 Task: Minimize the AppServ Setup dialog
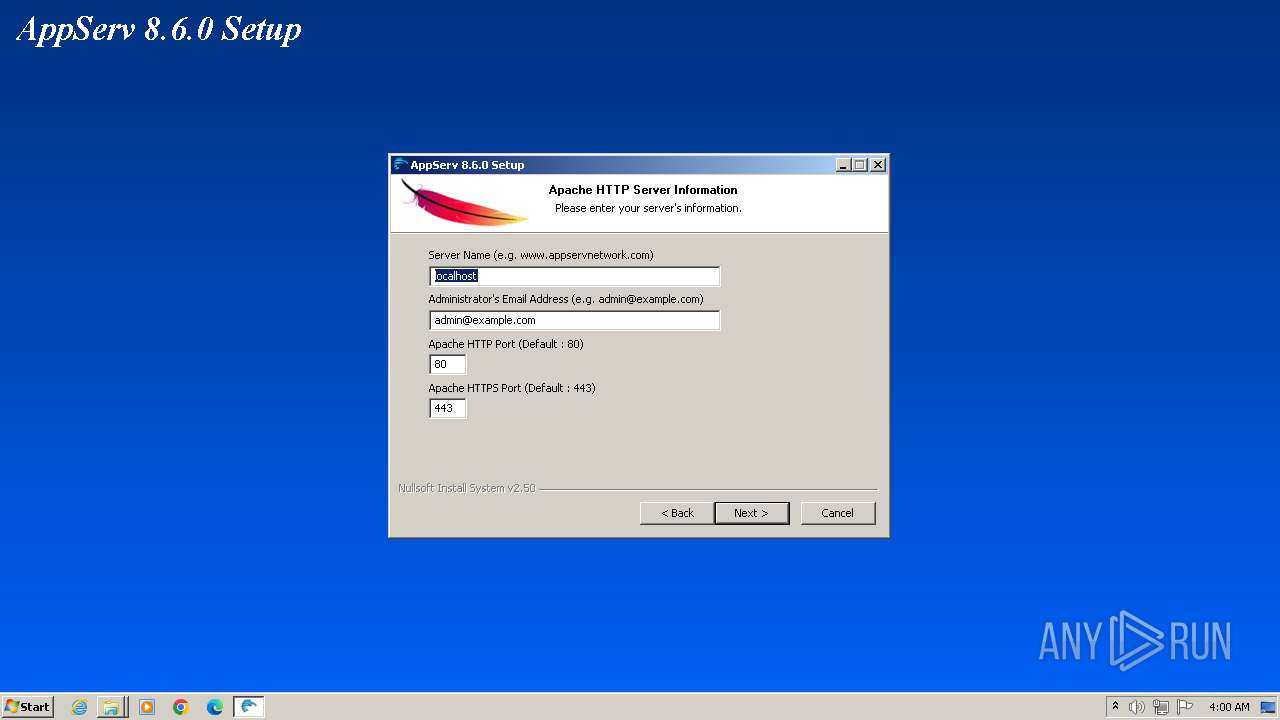[843, 165]
